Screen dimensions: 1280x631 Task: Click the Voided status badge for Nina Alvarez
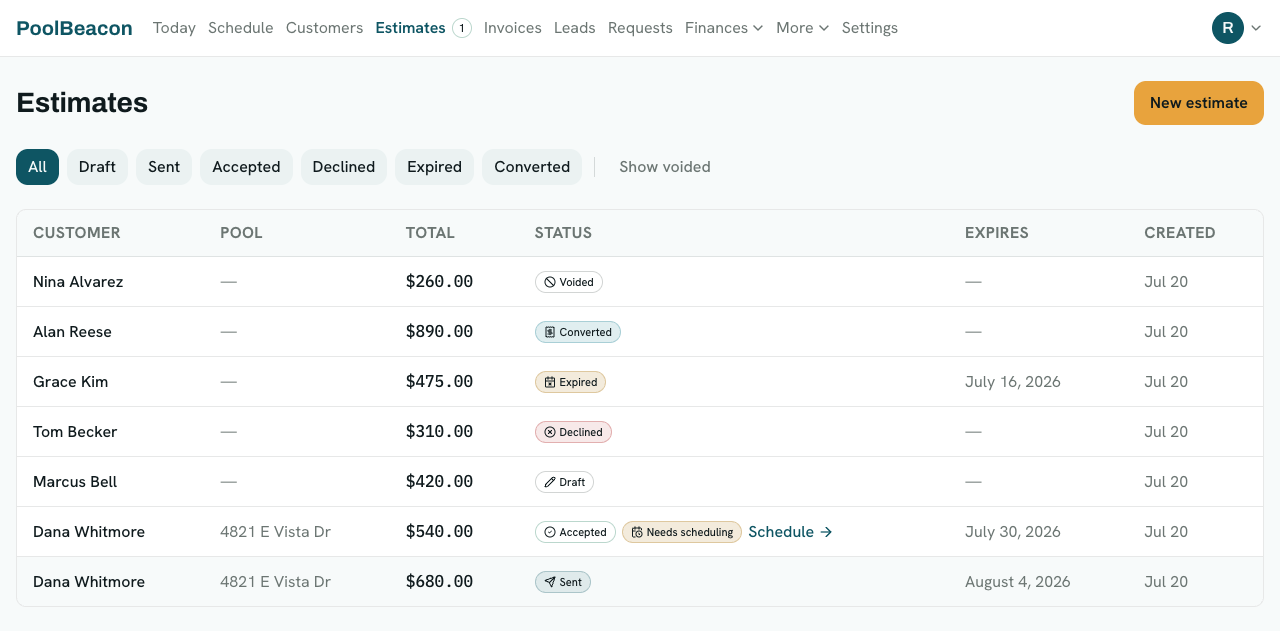pyautogui.click(x=569, y=282)
